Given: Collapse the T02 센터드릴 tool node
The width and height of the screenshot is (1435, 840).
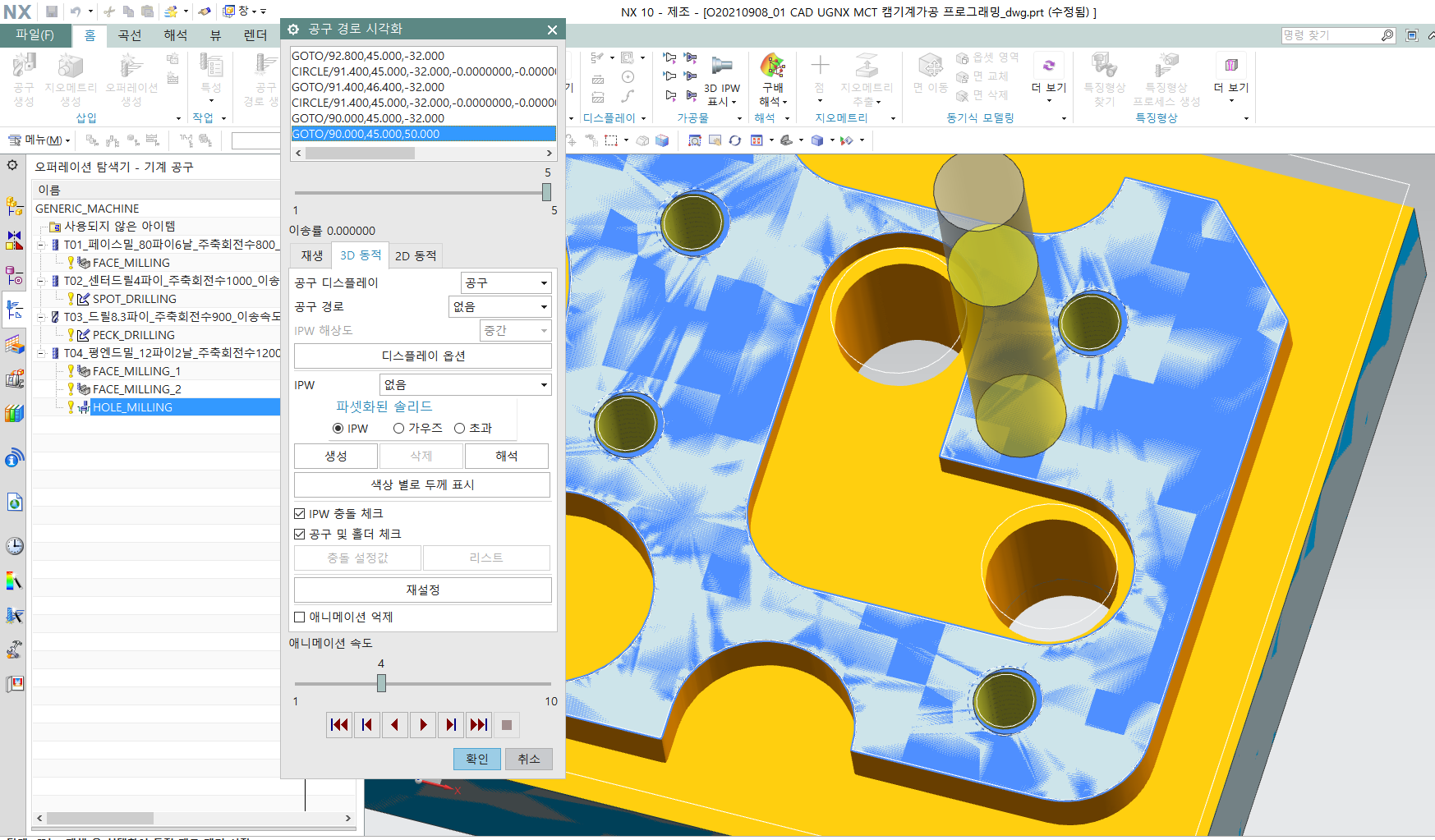Looking at the screenshot, I should coord(41,281).
